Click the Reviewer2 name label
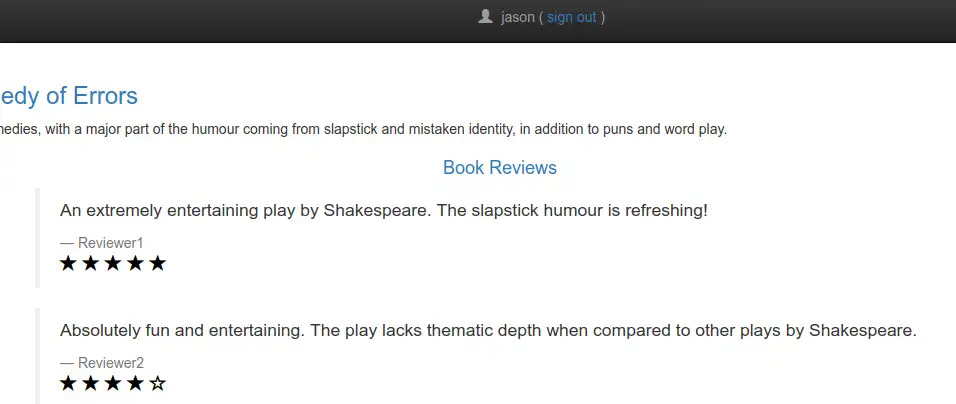 [x=111, y=363]
